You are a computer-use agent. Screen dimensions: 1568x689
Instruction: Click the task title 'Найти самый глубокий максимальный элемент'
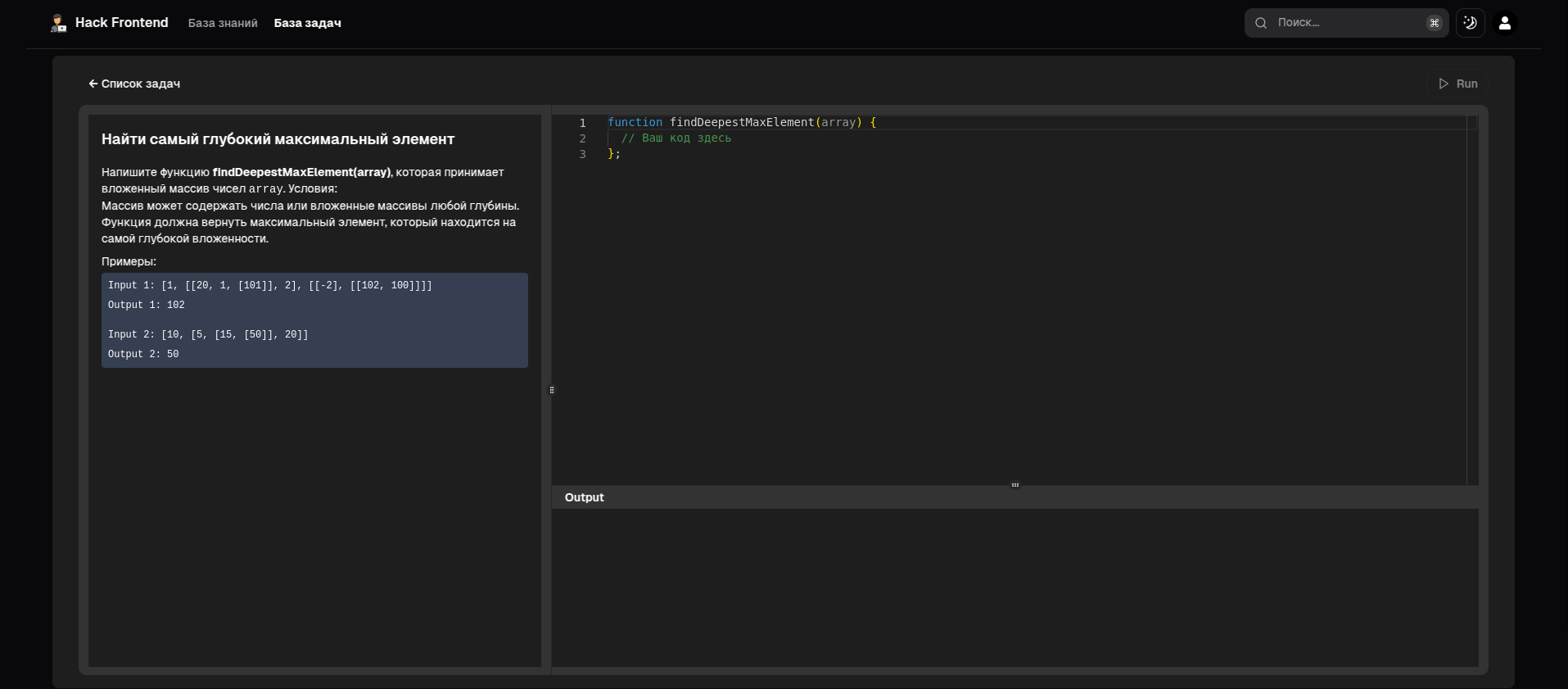coord(278,139)
